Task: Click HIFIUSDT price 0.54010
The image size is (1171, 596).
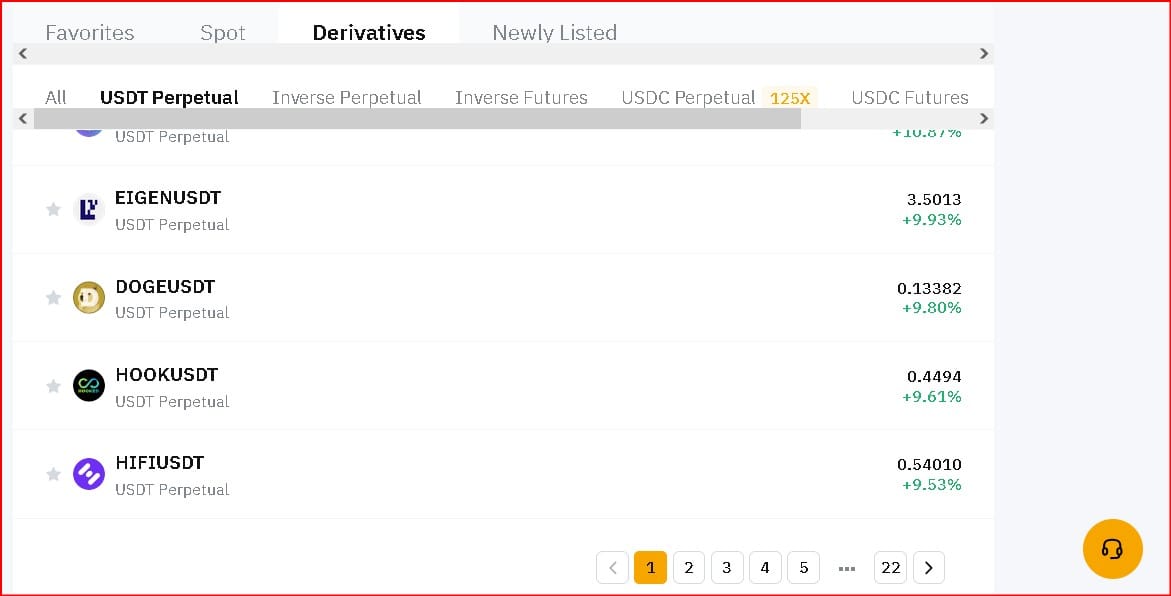Action: (x=929, y=465)
